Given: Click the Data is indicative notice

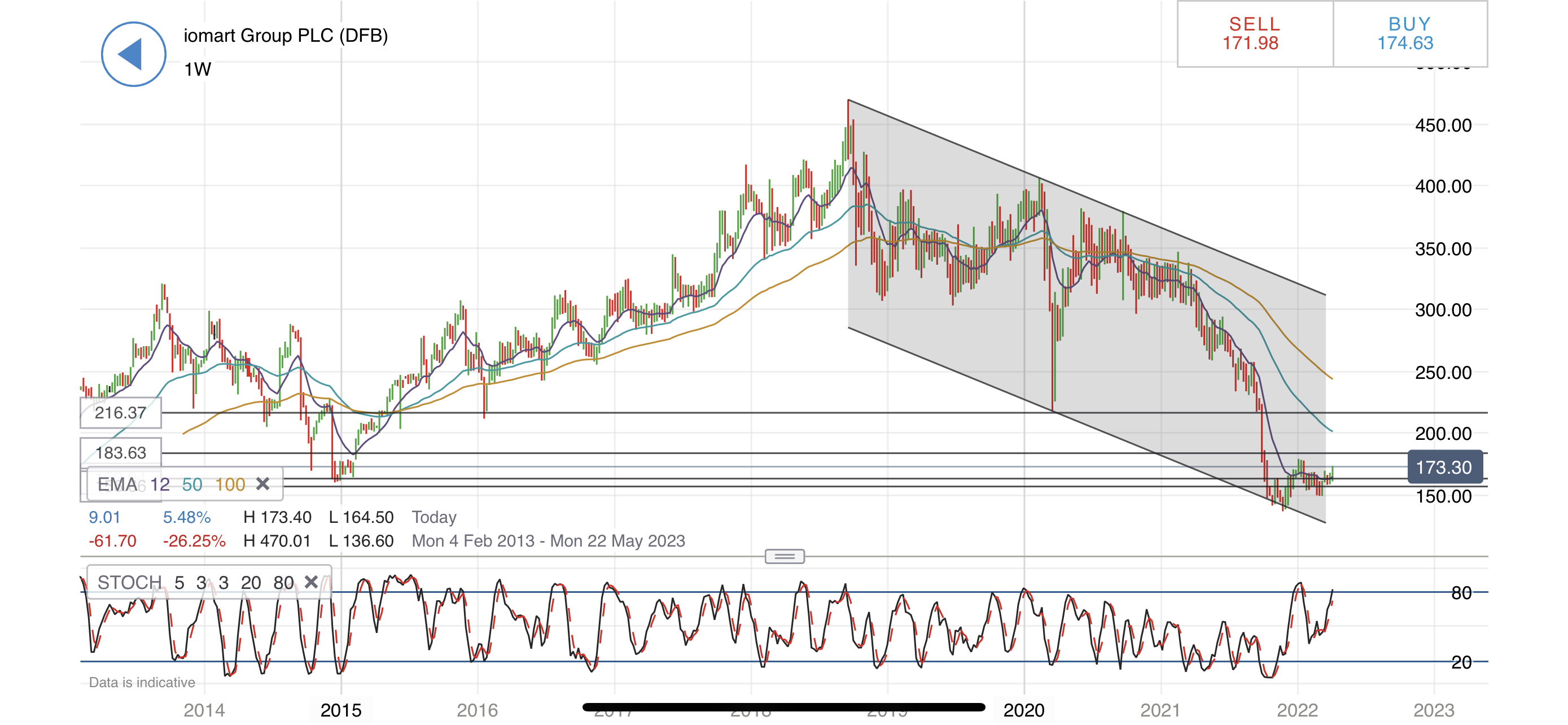Looking at the screenshot, I should [142, 683].
